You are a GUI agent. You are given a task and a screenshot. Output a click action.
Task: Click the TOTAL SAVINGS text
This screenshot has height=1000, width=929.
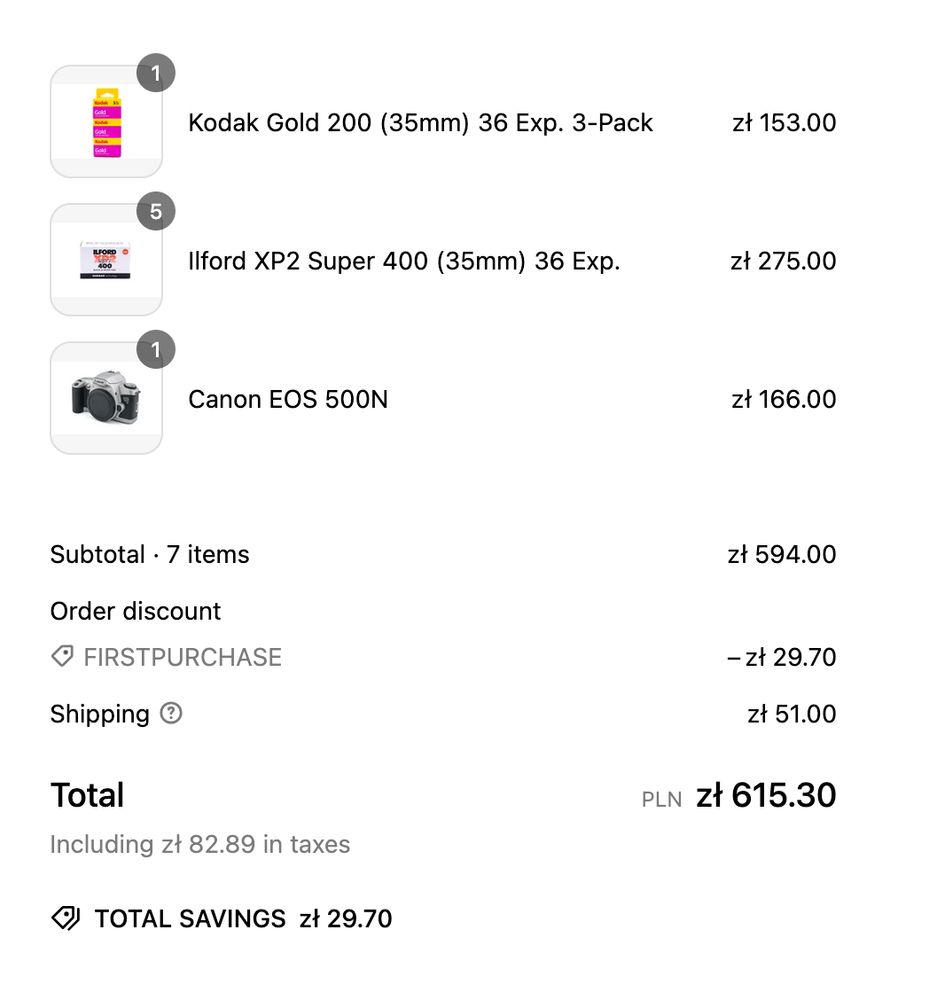(x=190, y=918)
